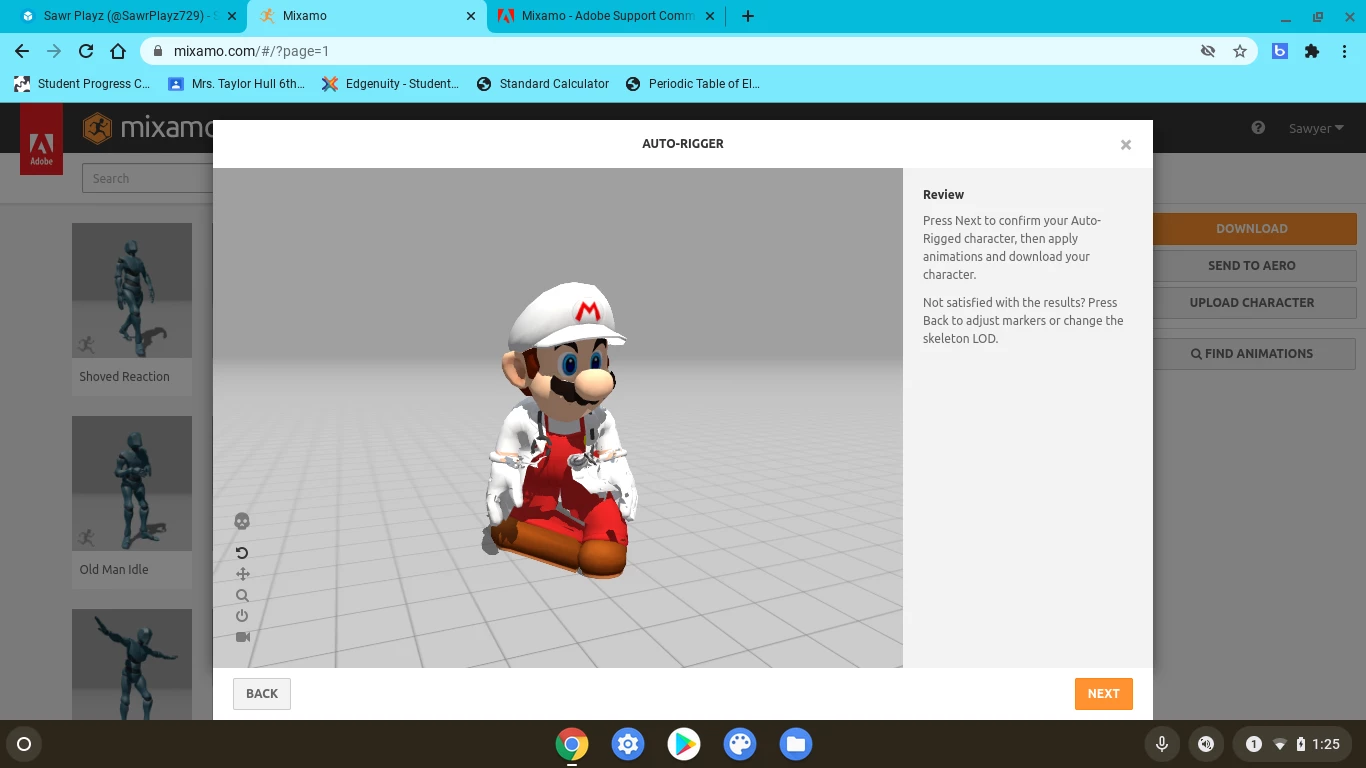Viewport: 1366px width, 768px height.
Task: Click the rotate view icon in viewer
Action: pyautogui.click(x=242, y=553)
